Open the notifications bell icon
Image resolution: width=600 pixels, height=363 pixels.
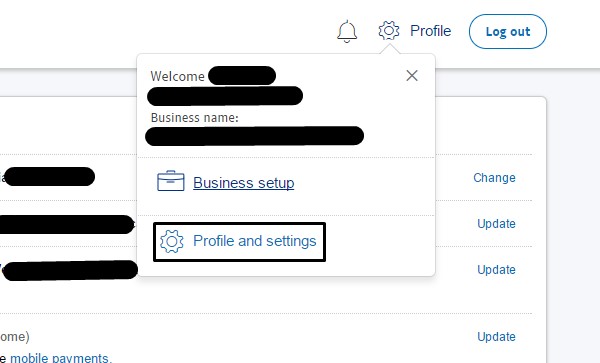(347, 31)
